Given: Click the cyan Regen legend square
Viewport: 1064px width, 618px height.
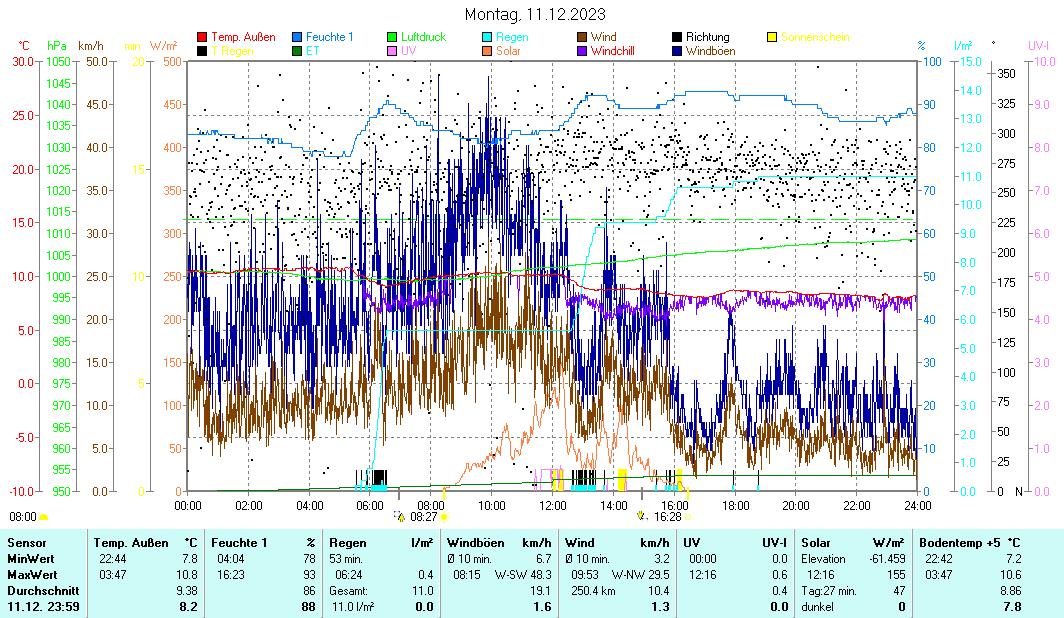Looking at the screenshot, I should pyautogui.click(x=488, y=37).
